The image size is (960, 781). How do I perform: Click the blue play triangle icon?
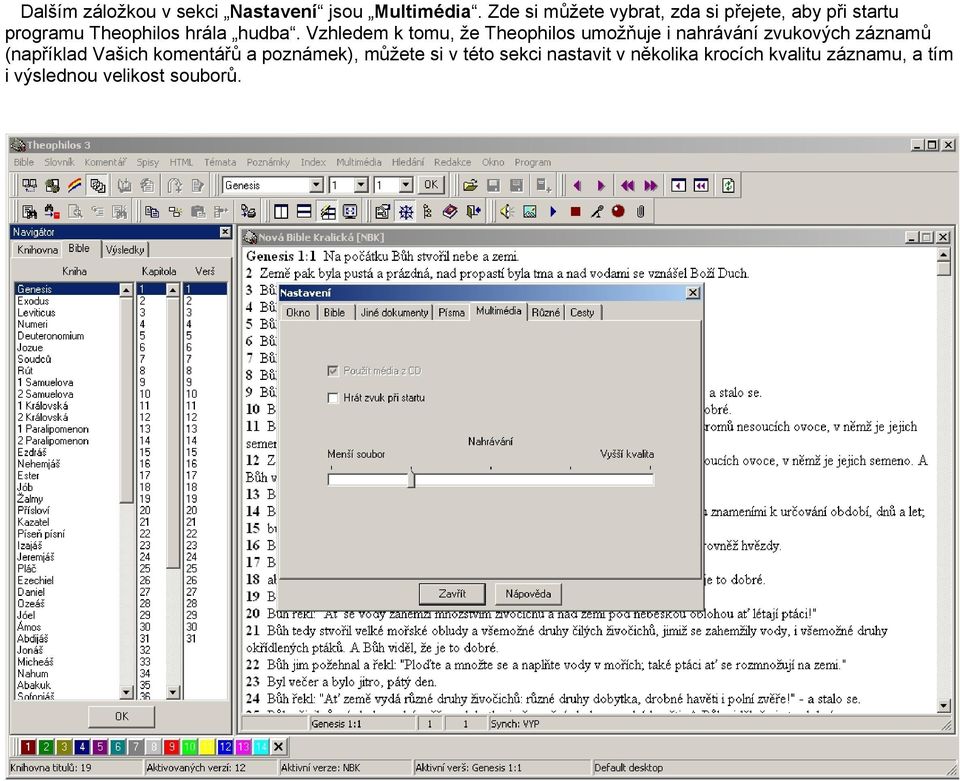click(553, 211)
